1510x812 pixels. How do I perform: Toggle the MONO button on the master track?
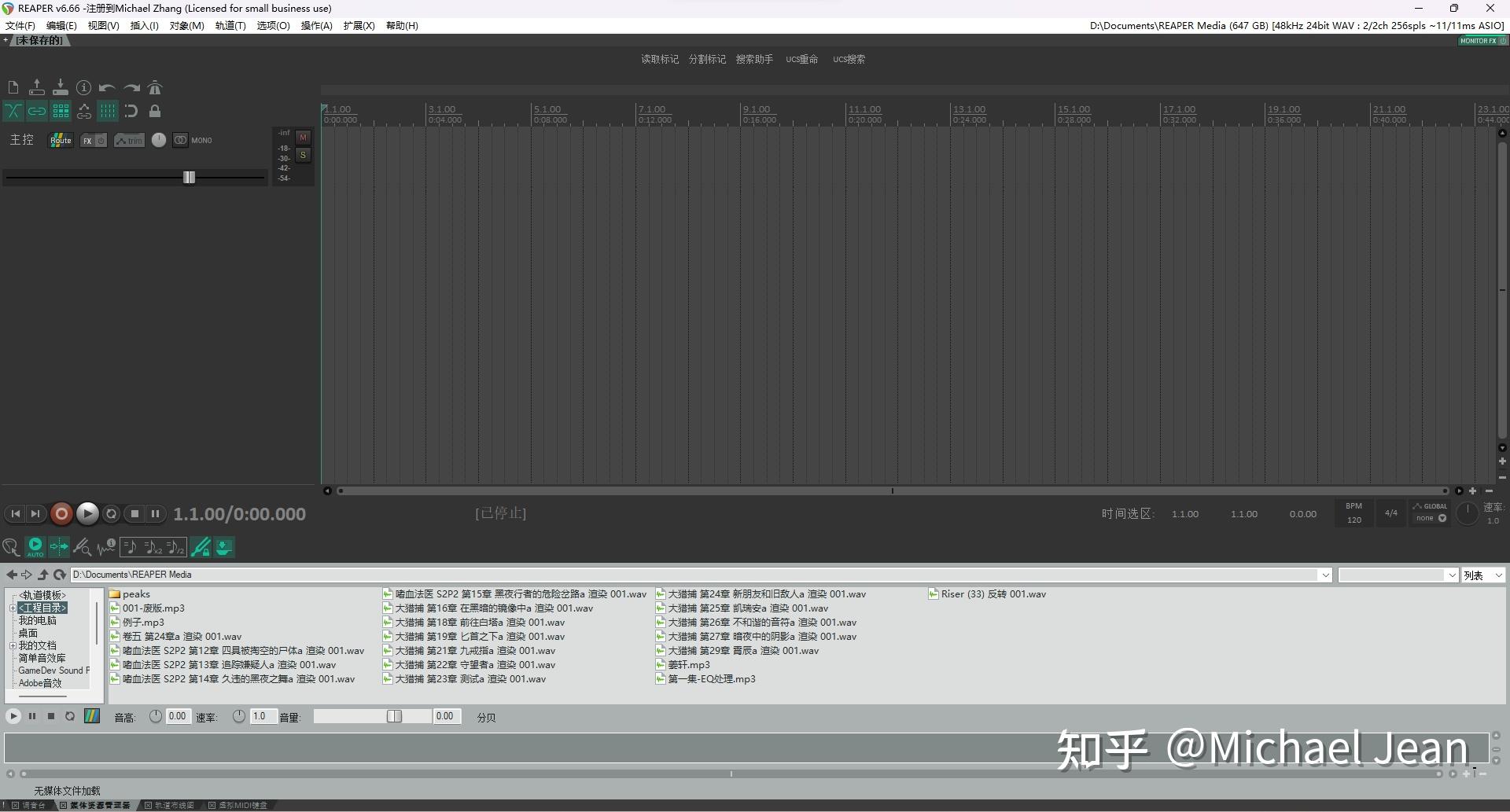(181, 141)
